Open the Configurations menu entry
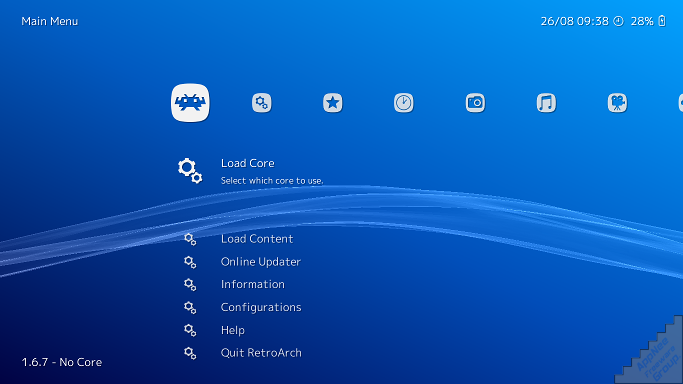The width and height of the screenshot is (683, 384). (261, 307)
